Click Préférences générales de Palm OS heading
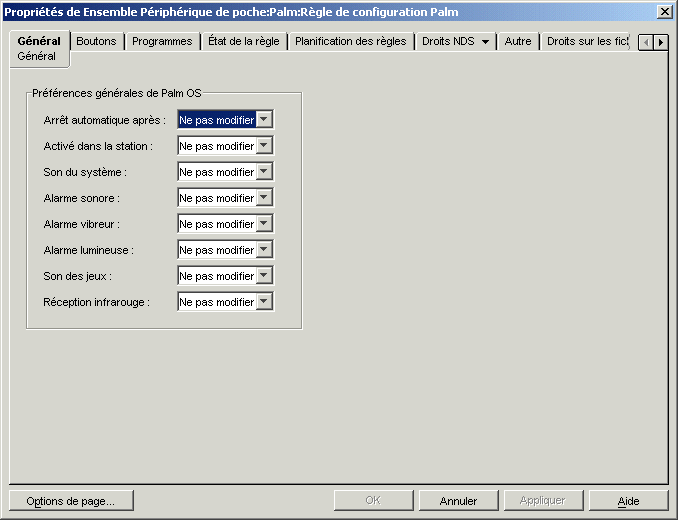The image size is (678, 520). coord(117,93)
